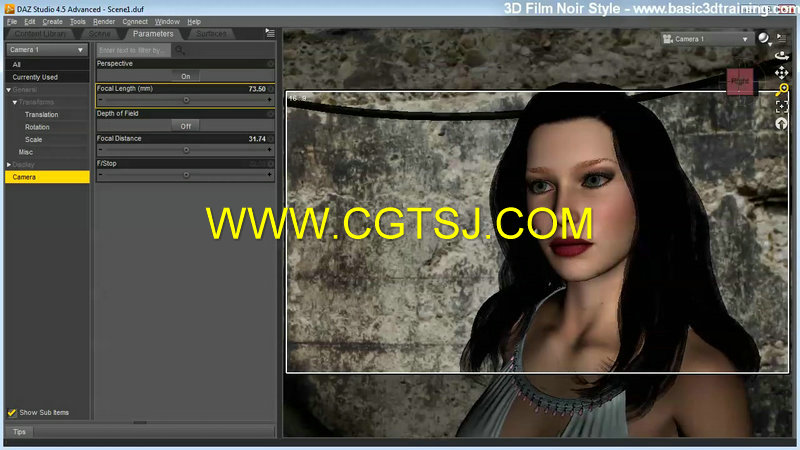Uncheck Show Sub Items checkbox

click(x=12, y=412)
